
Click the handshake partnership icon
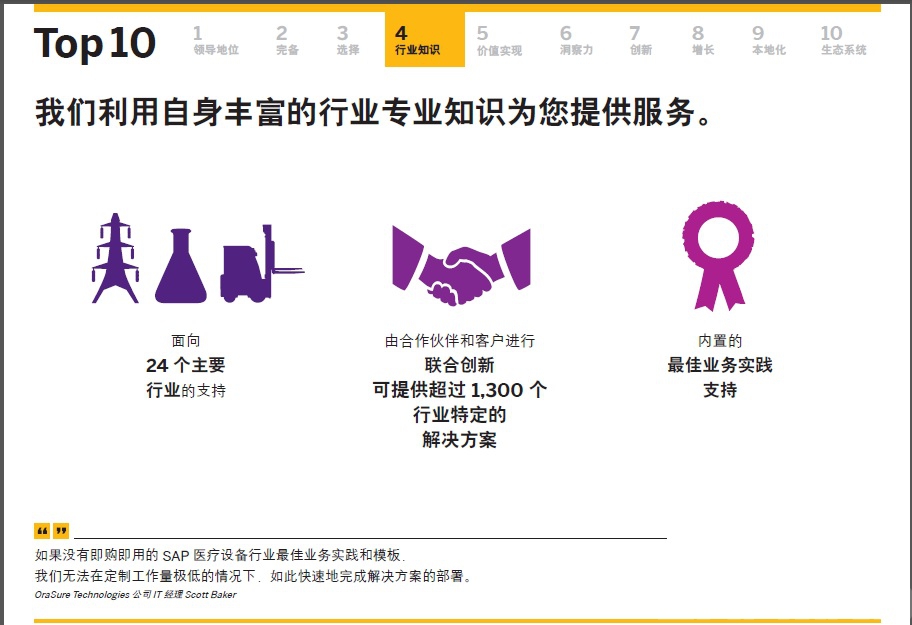coord(461,266)
